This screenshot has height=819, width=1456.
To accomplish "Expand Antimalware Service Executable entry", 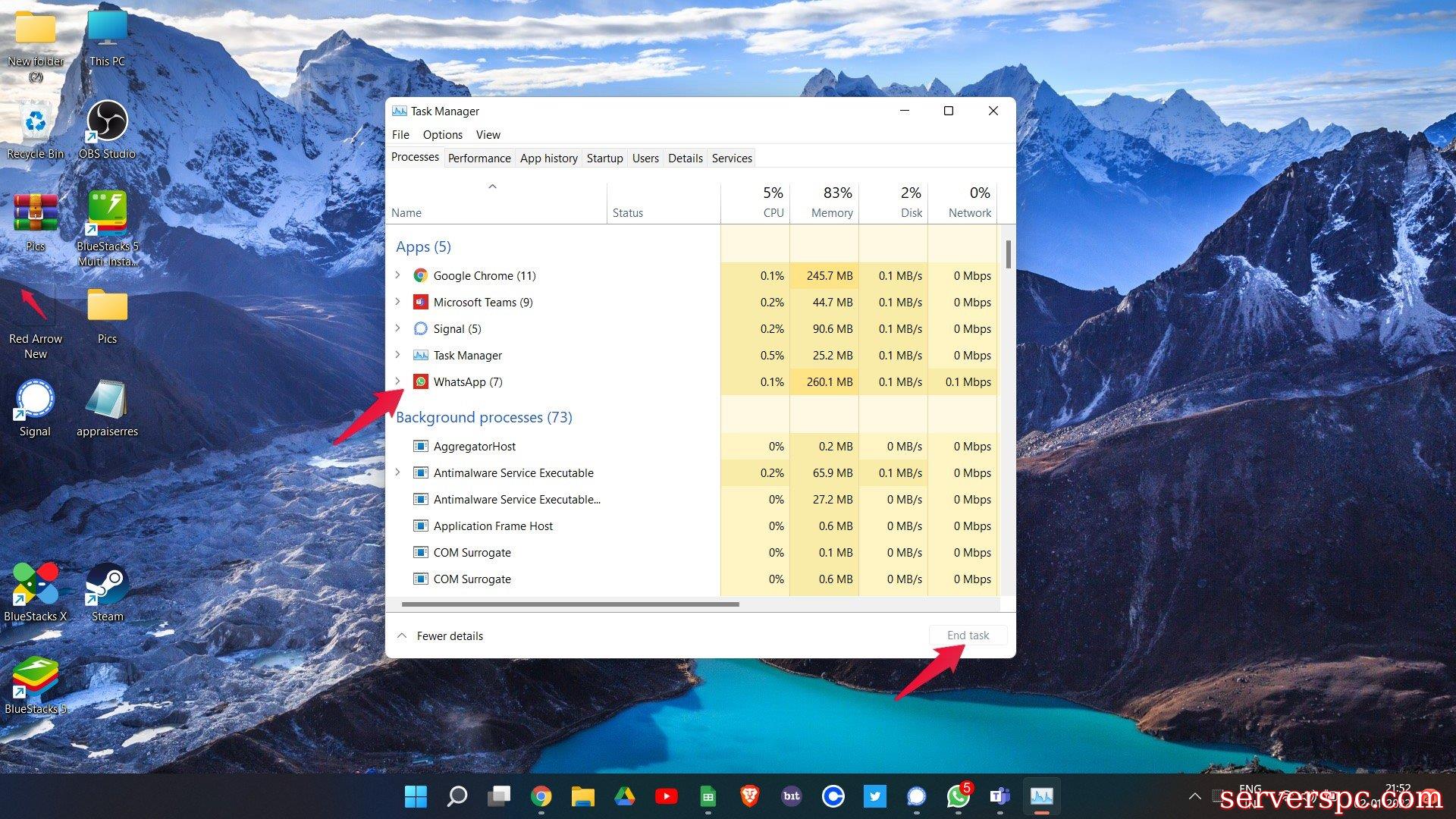I will tap(397, 472).
